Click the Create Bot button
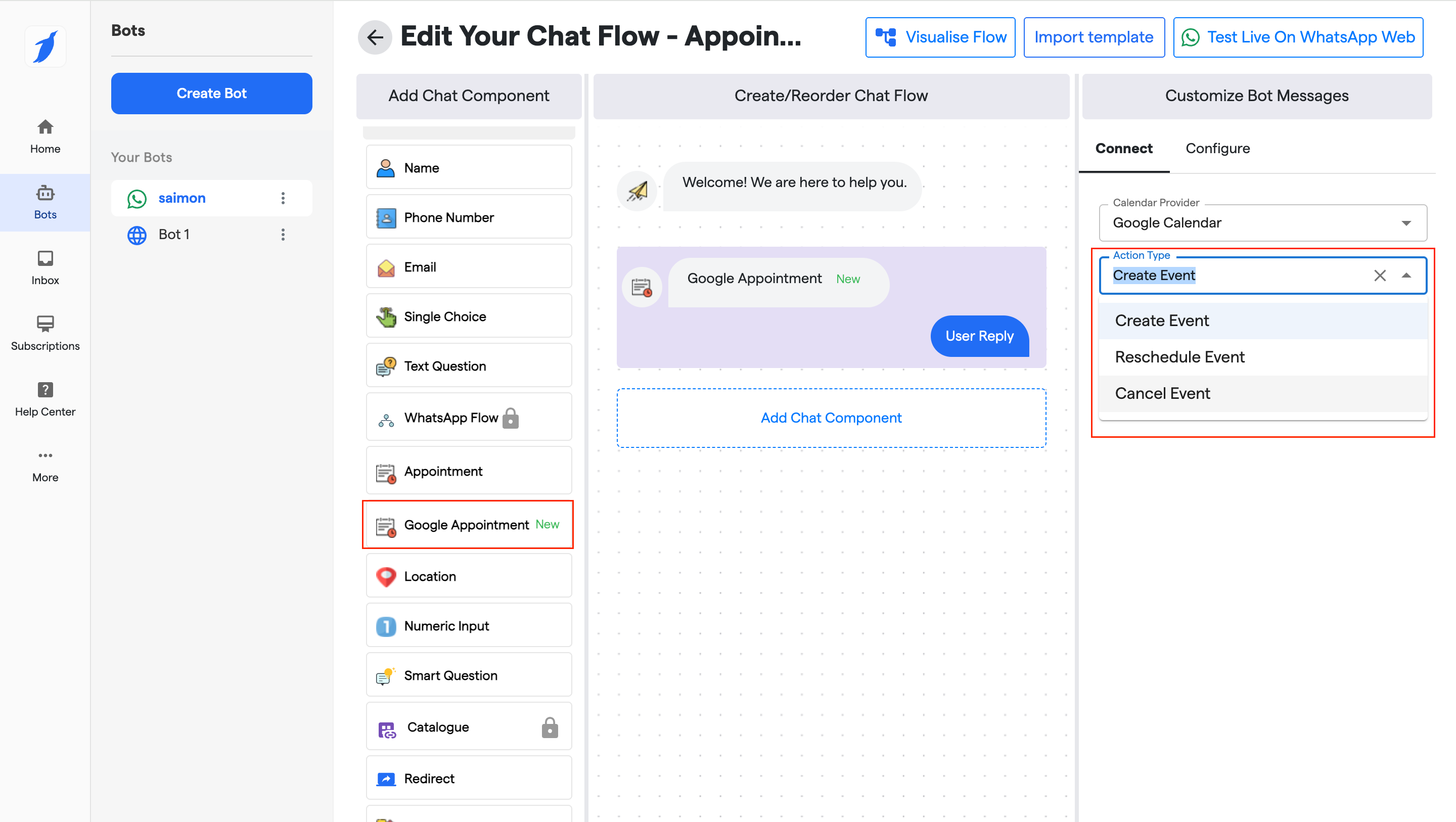This screenshot has width=1456, height=822. click(211, 94)
